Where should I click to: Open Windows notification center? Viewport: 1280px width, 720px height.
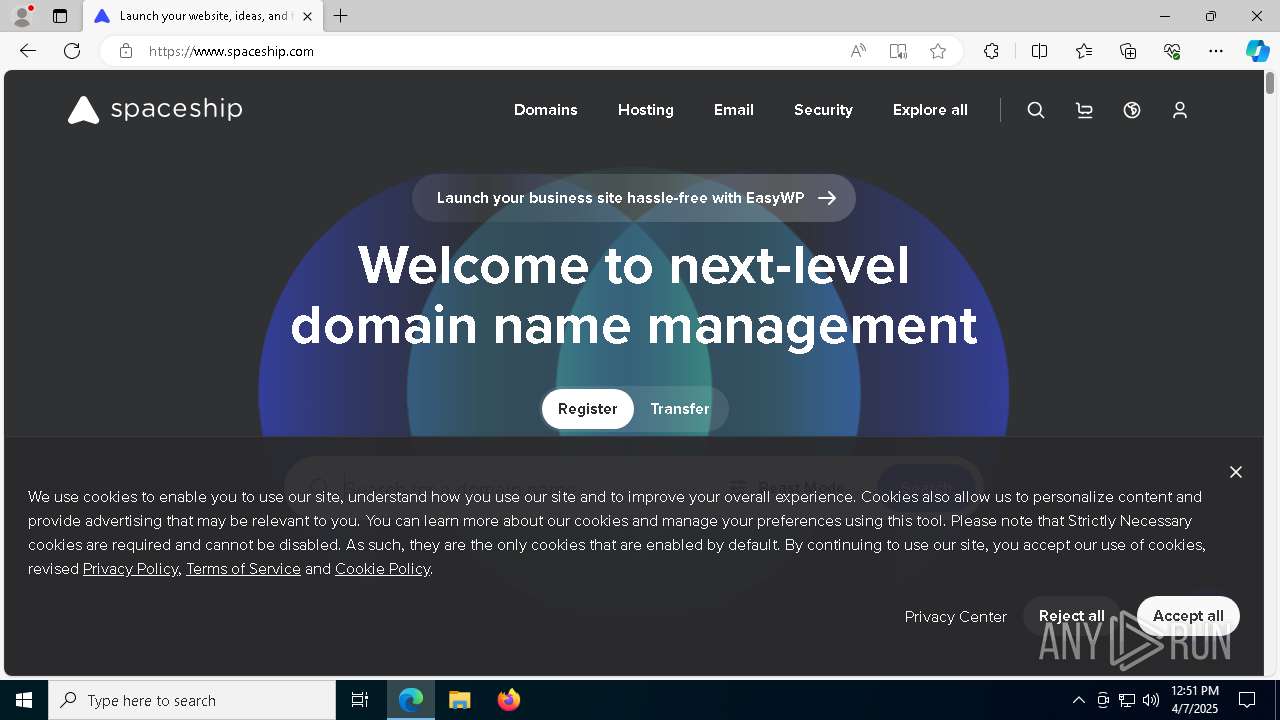click(1247, 700)
